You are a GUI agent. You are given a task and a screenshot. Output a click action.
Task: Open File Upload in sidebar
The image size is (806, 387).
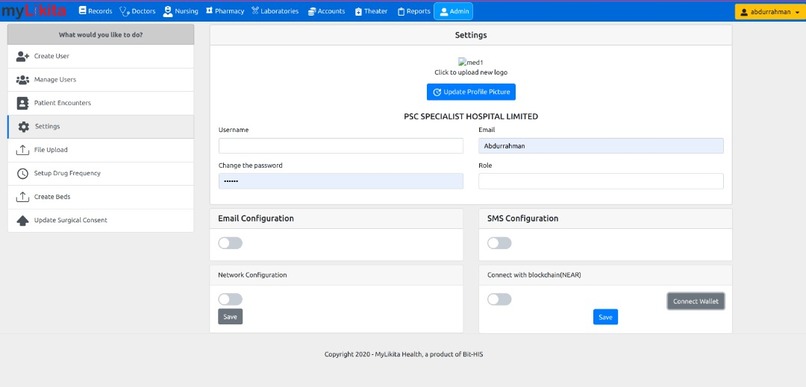tap(101, 150)
